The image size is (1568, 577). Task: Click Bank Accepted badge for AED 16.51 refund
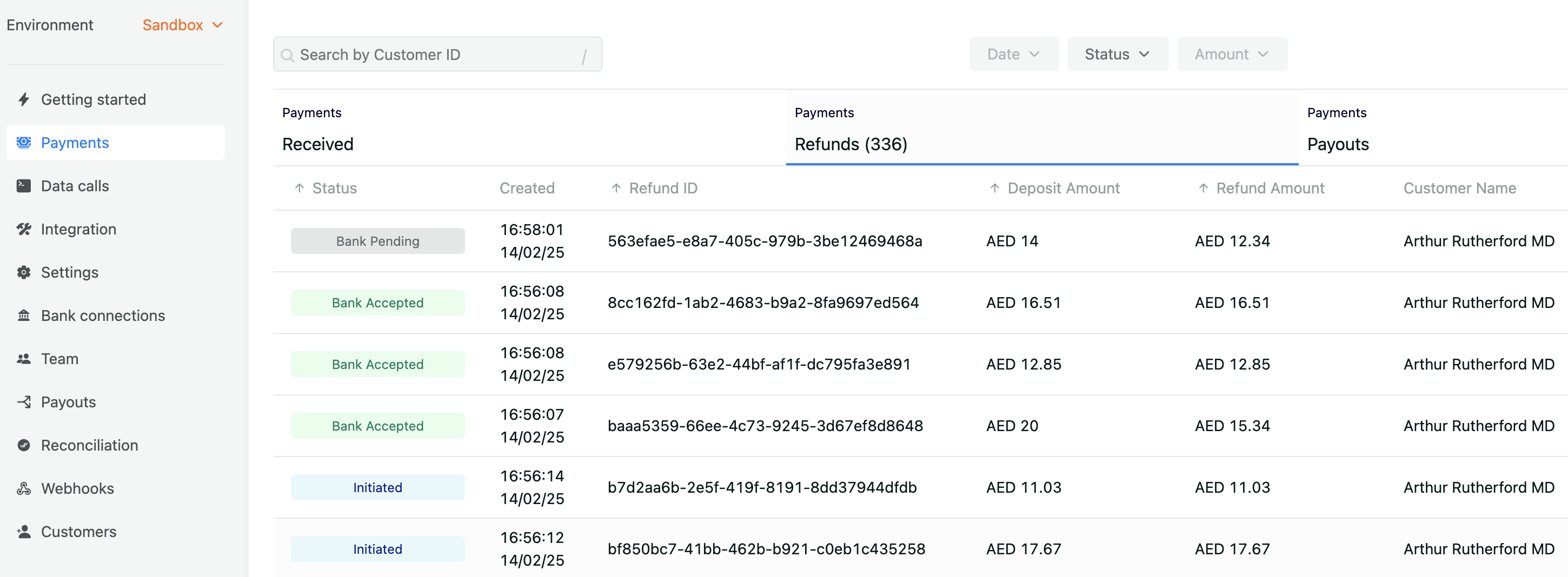377,302
